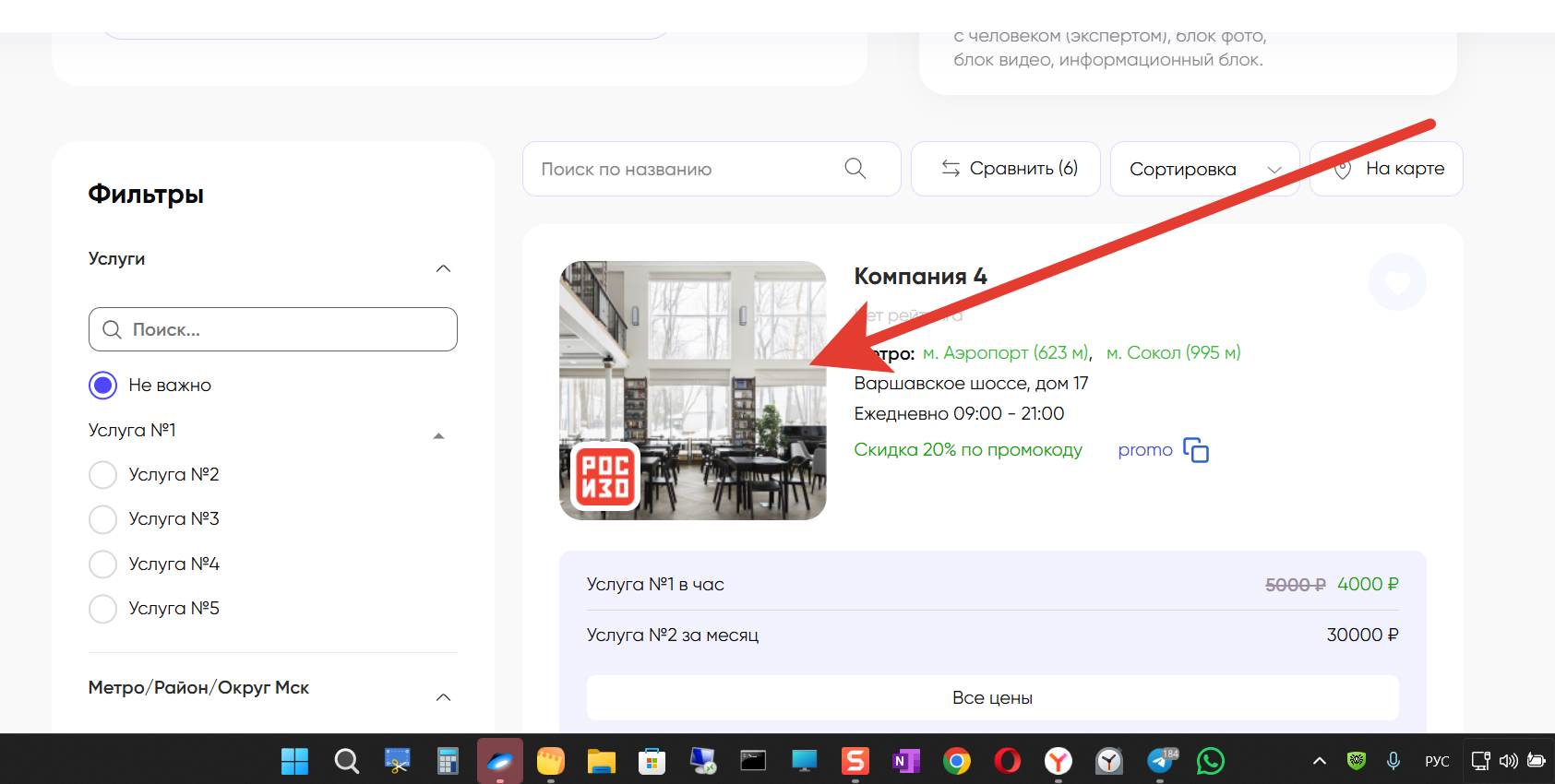Image resolution: width=1555 pixels, height=784 pixels.
Task: Click the magnifier icon in name search
Action: (x=855, y=169)
